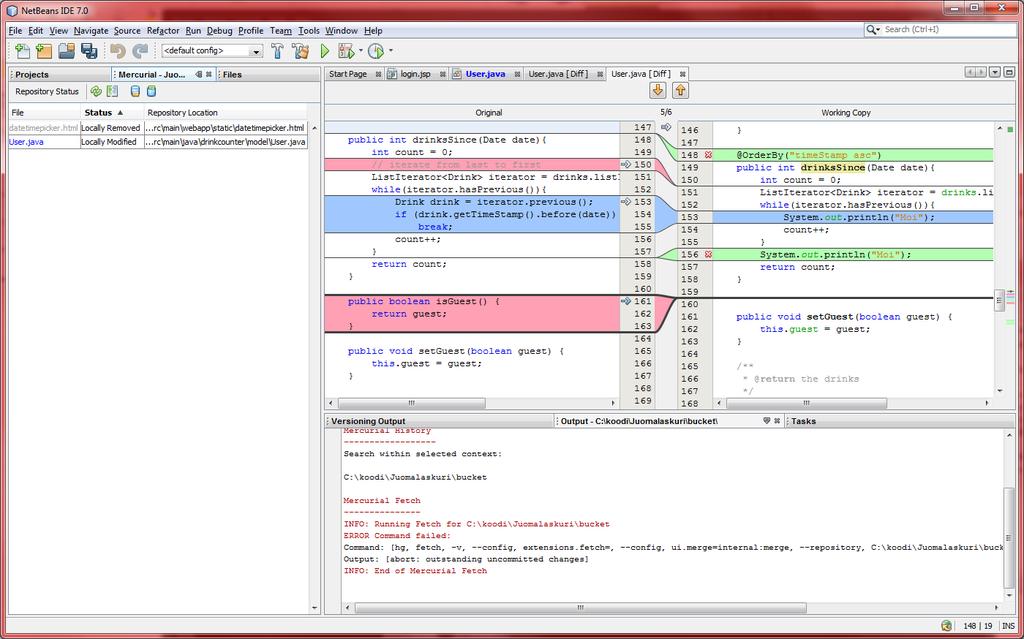Open the Tools menu
1024x639 pixels.
point(308,31)
